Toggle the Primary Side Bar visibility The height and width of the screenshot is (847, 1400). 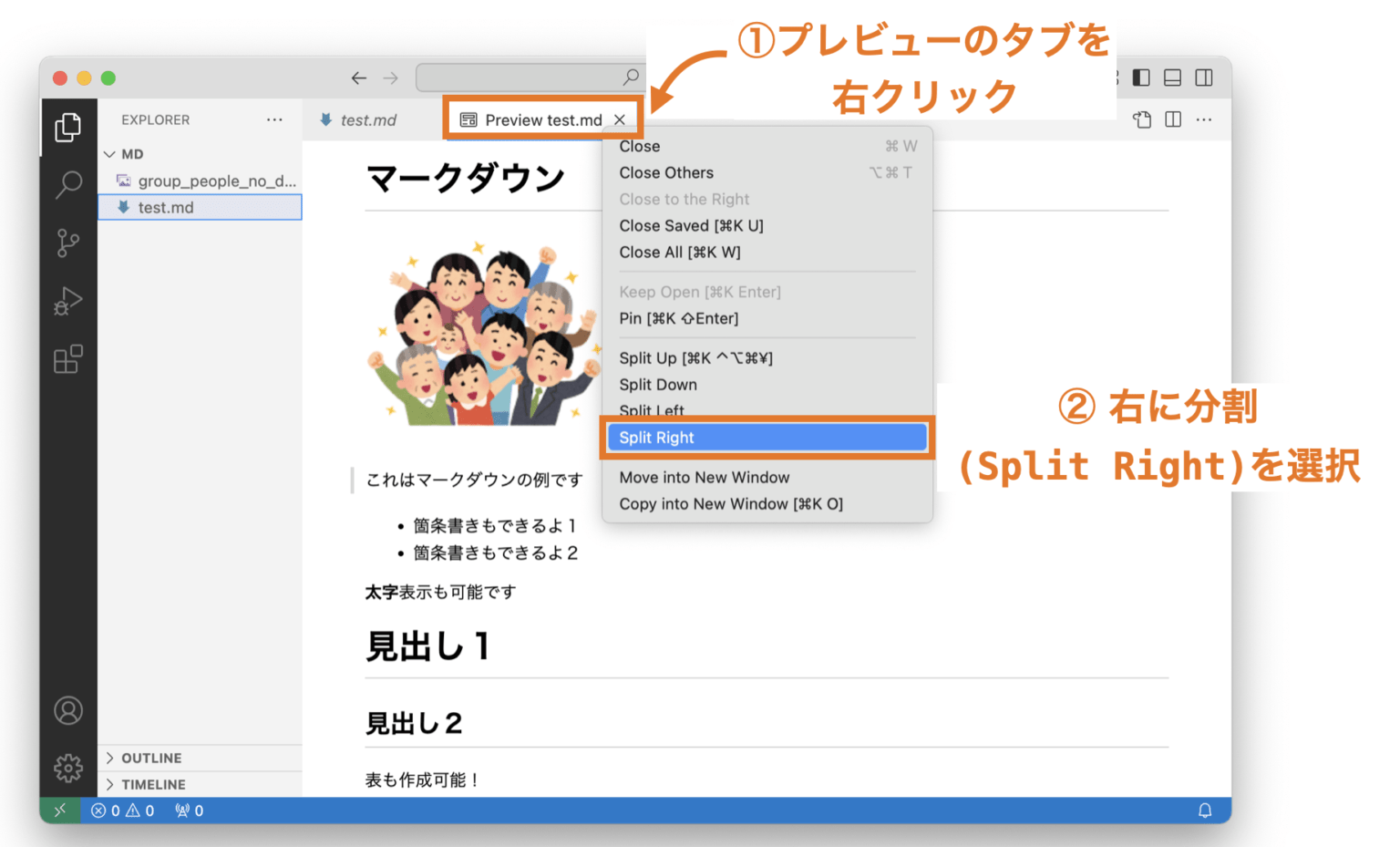1140,77
